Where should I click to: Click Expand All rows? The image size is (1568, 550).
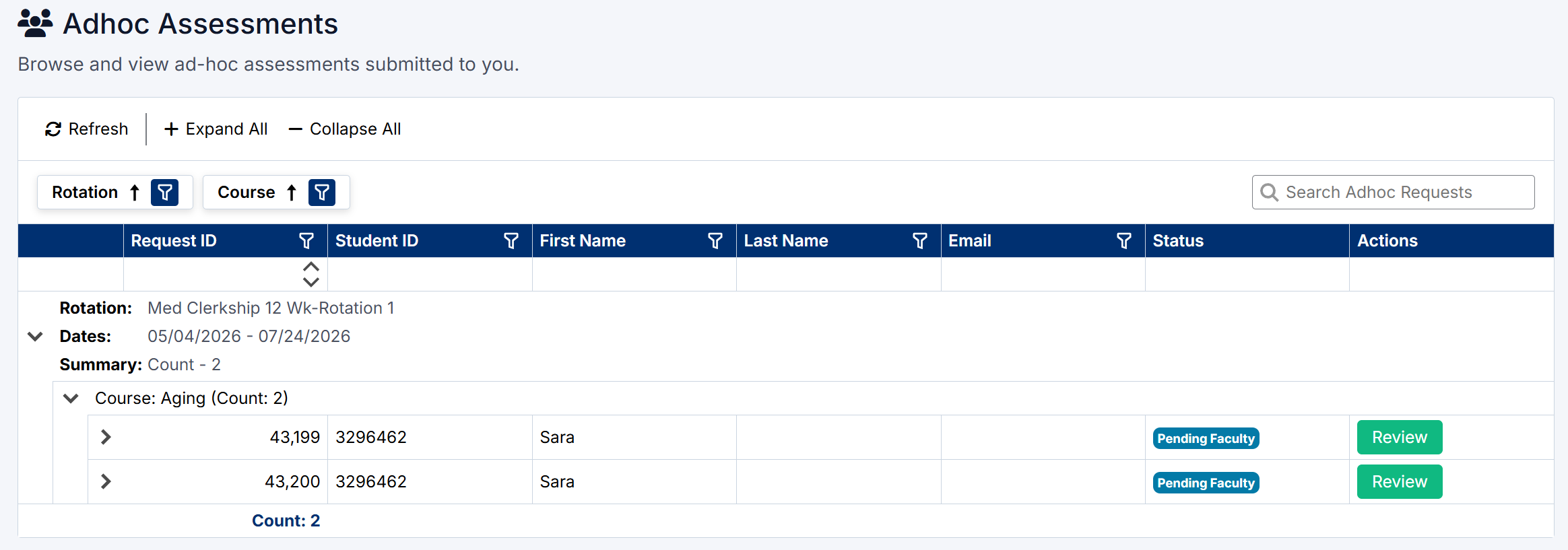point(216,129)
